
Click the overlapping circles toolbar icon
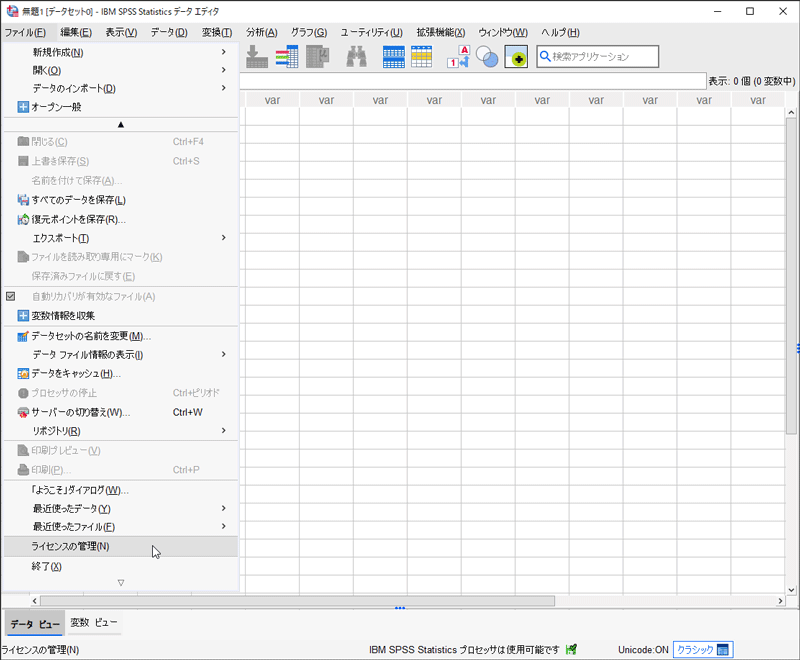pos(487,57)
